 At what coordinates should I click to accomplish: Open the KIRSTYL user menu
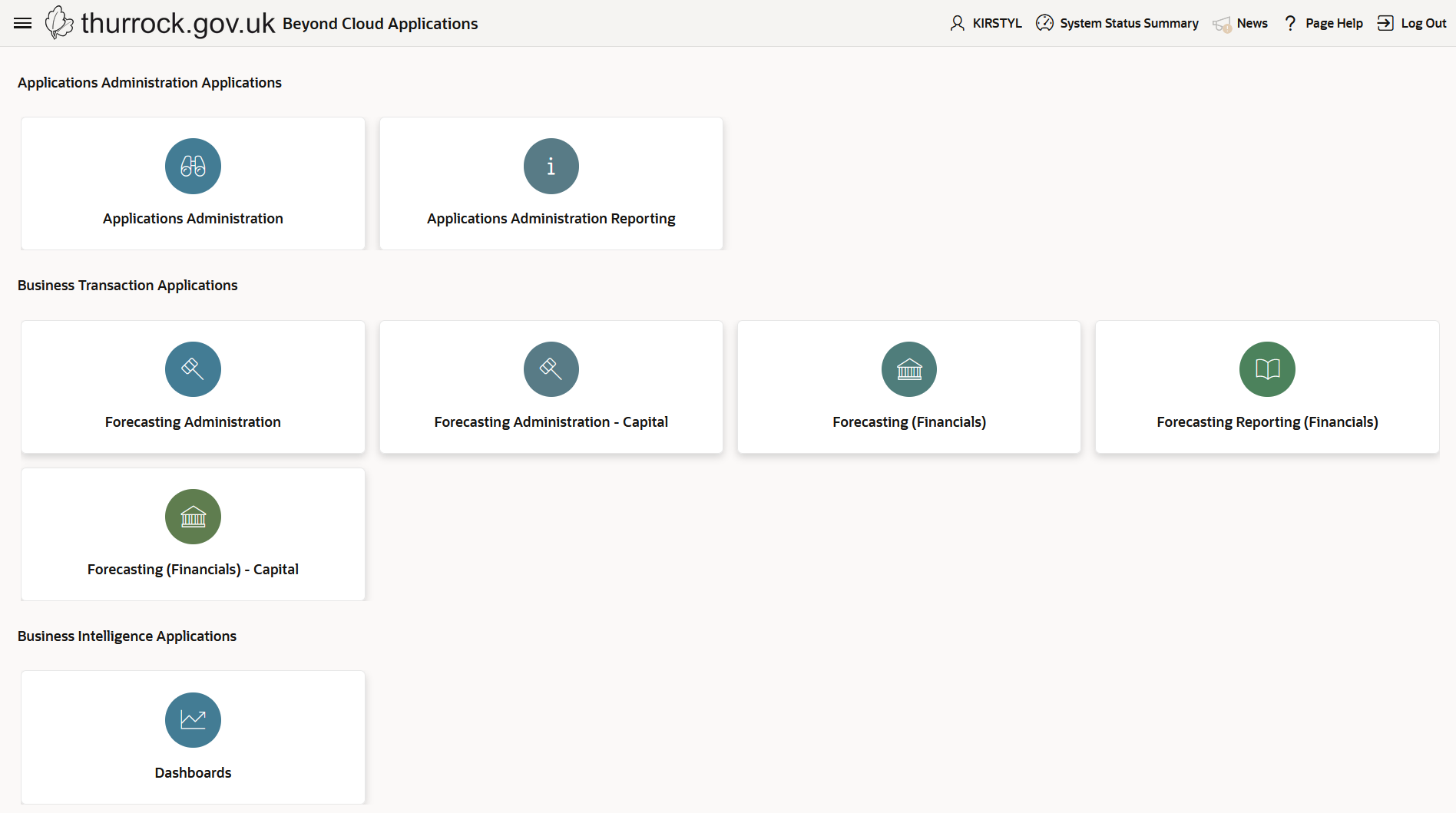pyautogui.click(x=986, y=23)
